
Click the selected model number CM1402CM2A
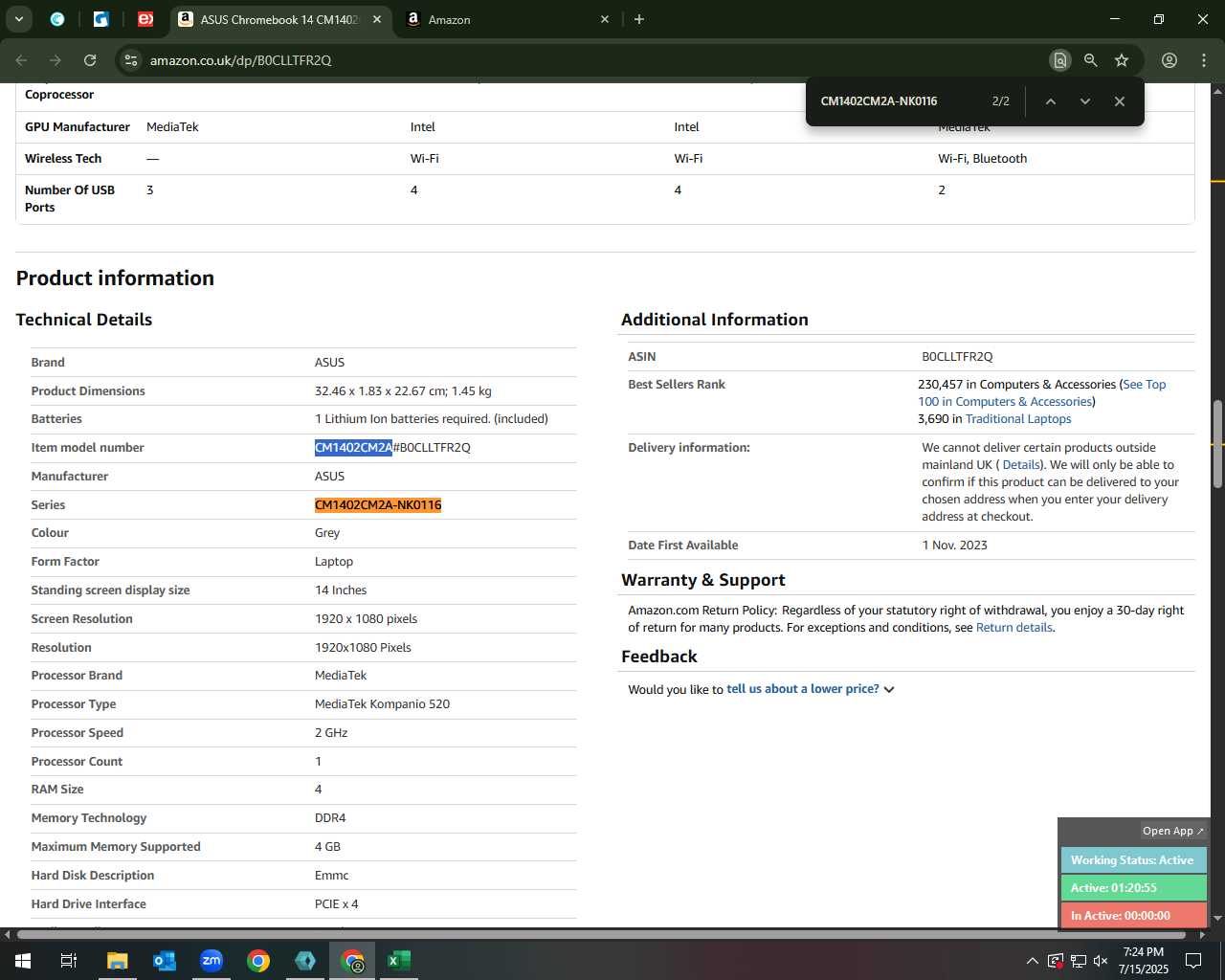pos(353,448)
